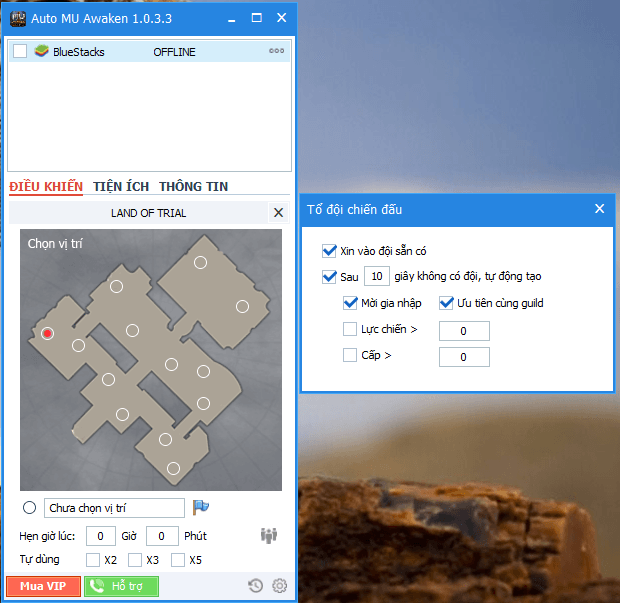
Task: Uncheck Ưu tiên cùng guild
Action: (x=446, y=303)
